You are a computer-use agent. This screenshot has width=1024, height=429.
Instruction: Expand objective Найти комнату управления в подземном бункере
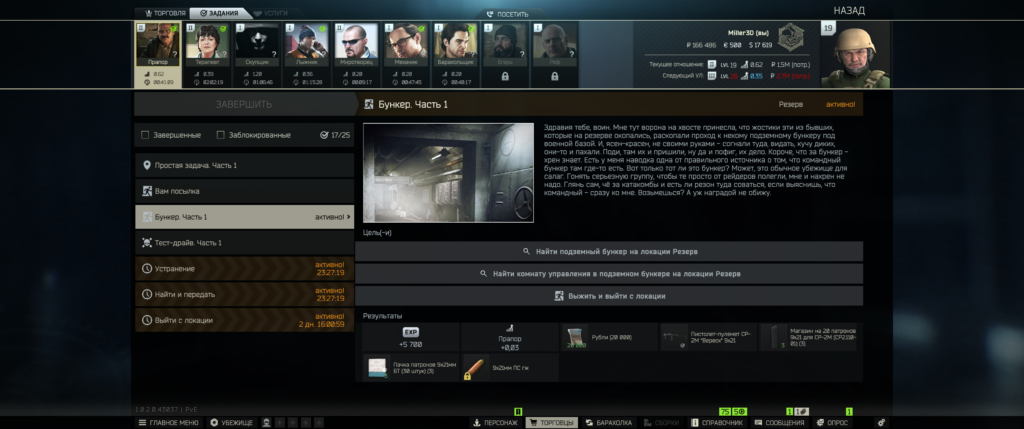609,273
